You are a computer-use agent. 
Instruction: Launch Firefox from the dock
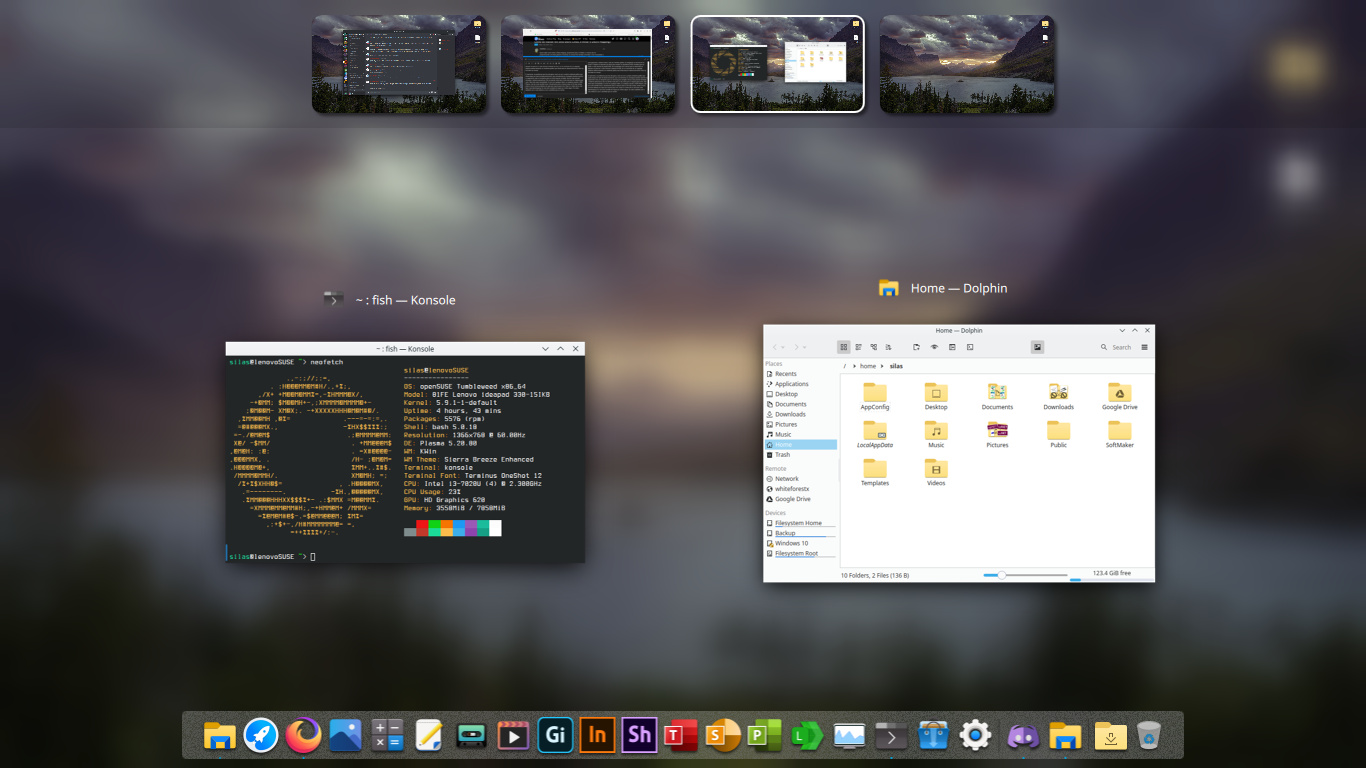(303, 736)
